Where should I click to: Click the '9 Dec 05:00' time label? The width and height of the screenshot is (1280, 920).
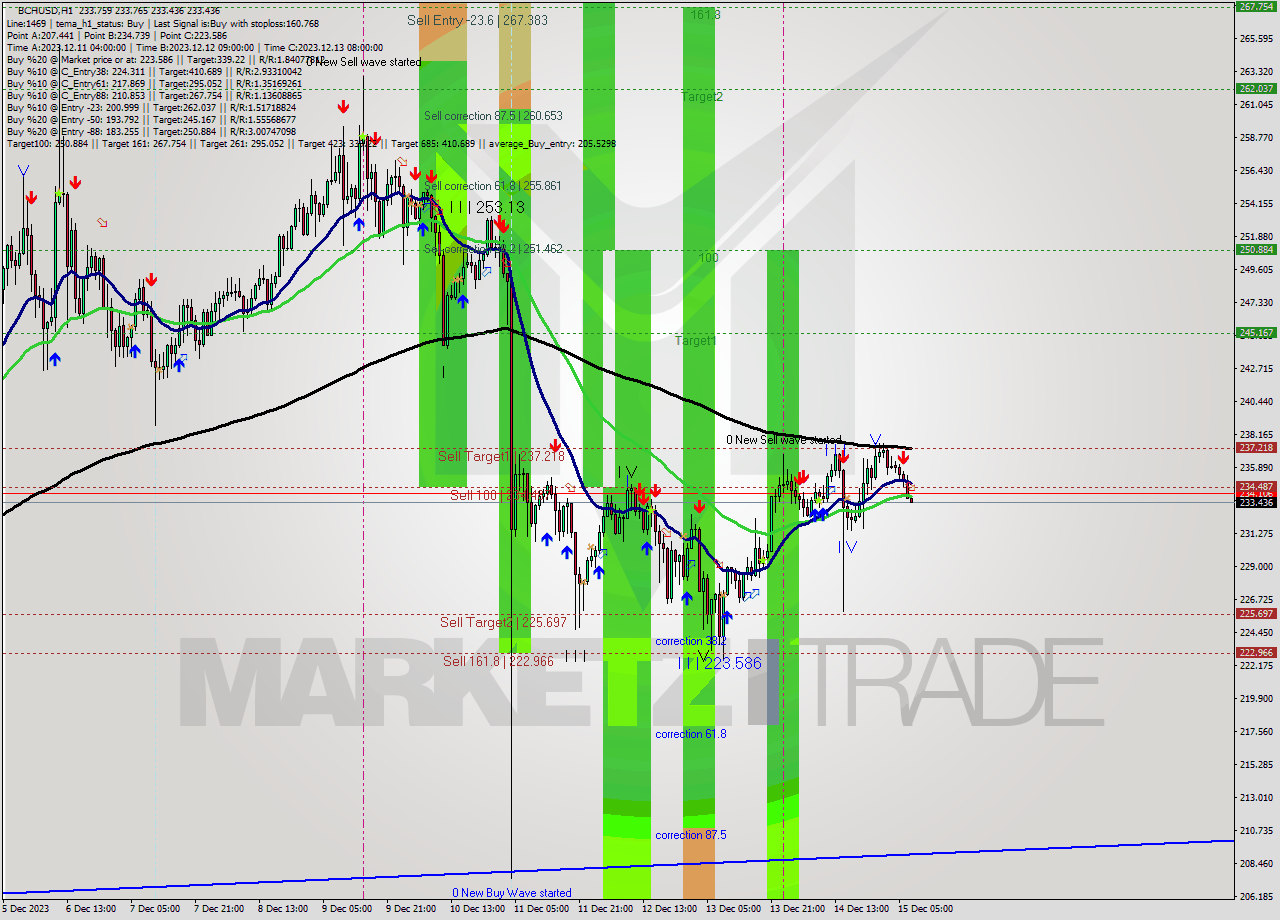pyautogui.click(x=347, y=909)
